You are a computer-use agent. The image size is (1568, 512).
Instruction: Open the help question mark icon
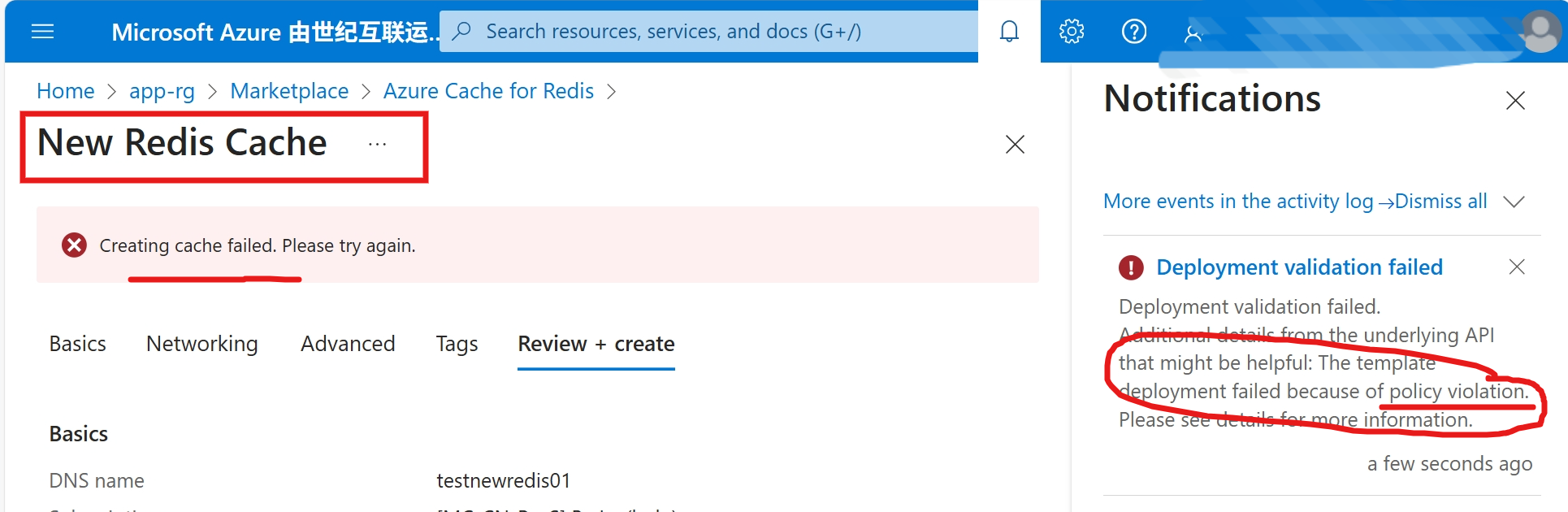[x=1133, y=32]
